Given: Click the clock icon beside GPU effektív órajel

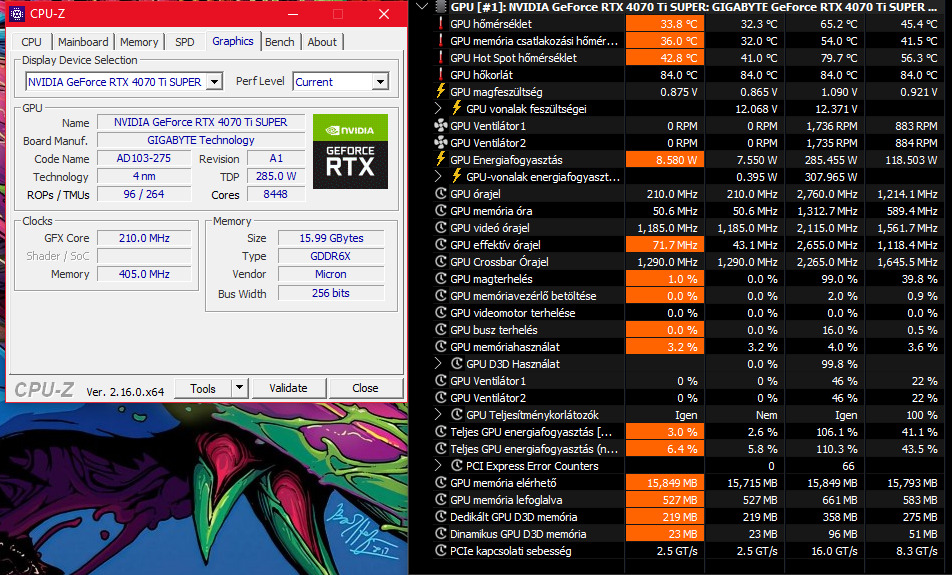Looking at the screenshot, I should [441, 245].
